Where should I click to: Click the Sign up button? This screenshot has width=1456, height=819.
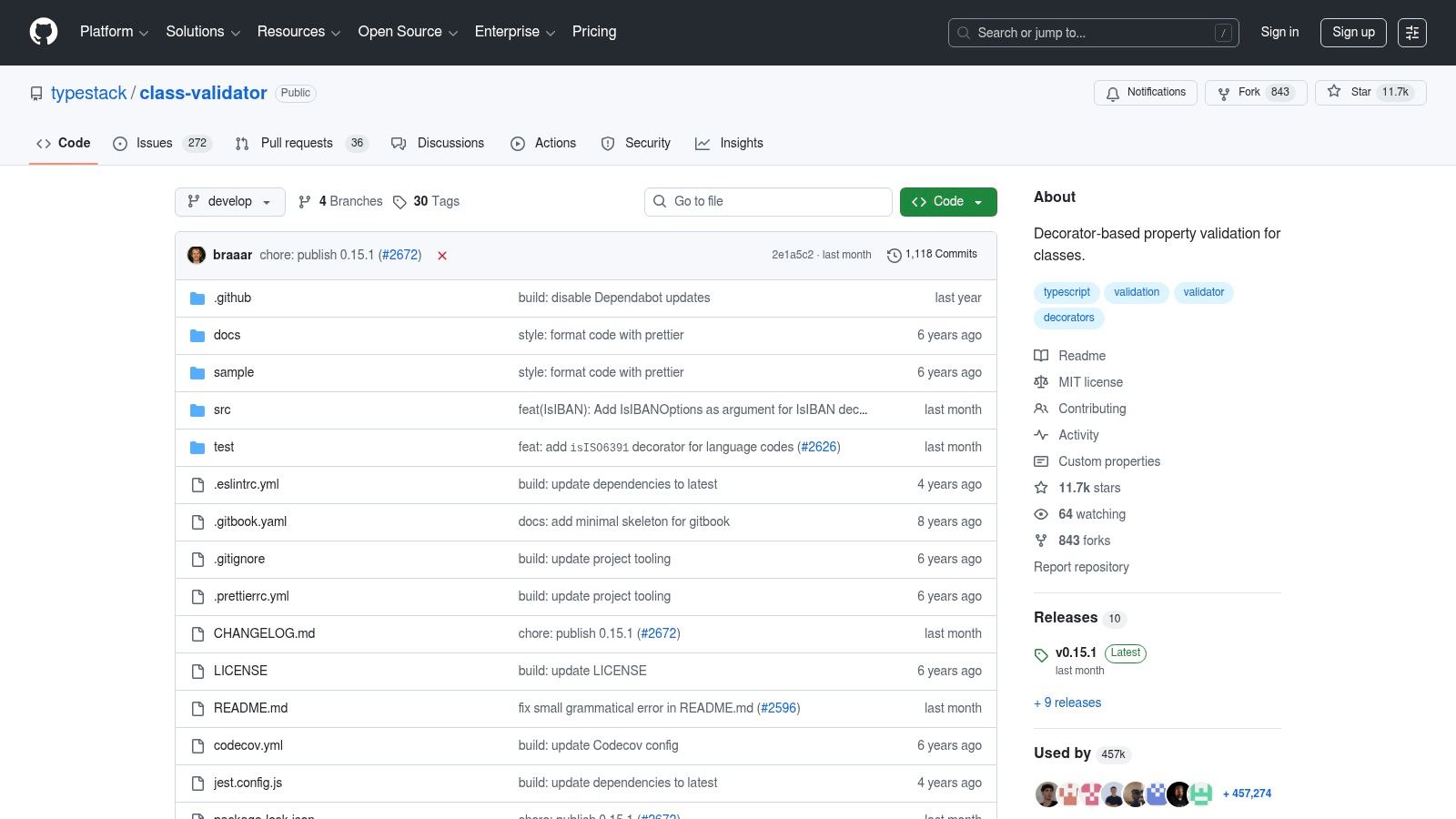[x=1353, y=32]
